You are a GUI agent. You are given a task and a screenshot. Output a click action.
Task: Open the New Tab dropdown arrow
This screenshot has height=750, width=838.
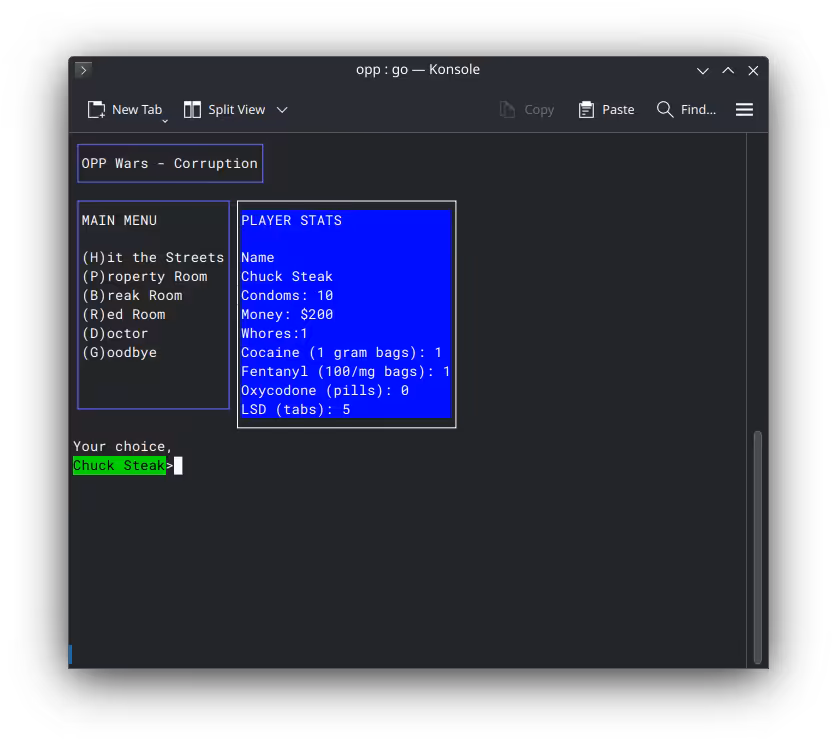tap(165, 120)
